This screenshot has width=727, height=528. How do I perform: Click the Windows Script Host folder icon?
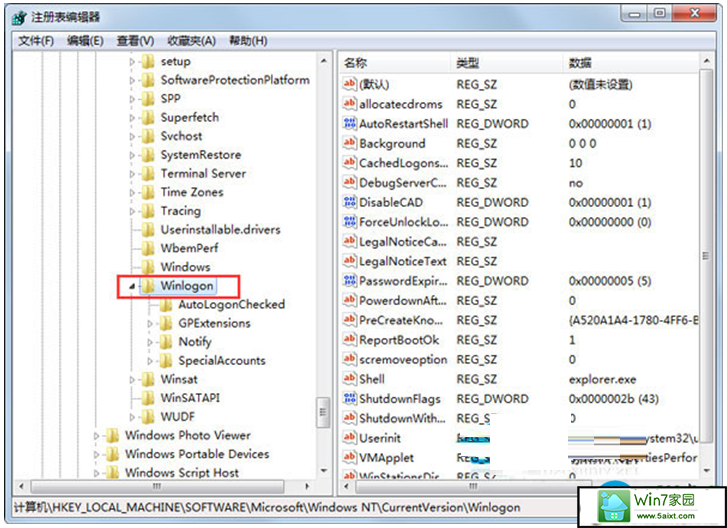(112, 473)
